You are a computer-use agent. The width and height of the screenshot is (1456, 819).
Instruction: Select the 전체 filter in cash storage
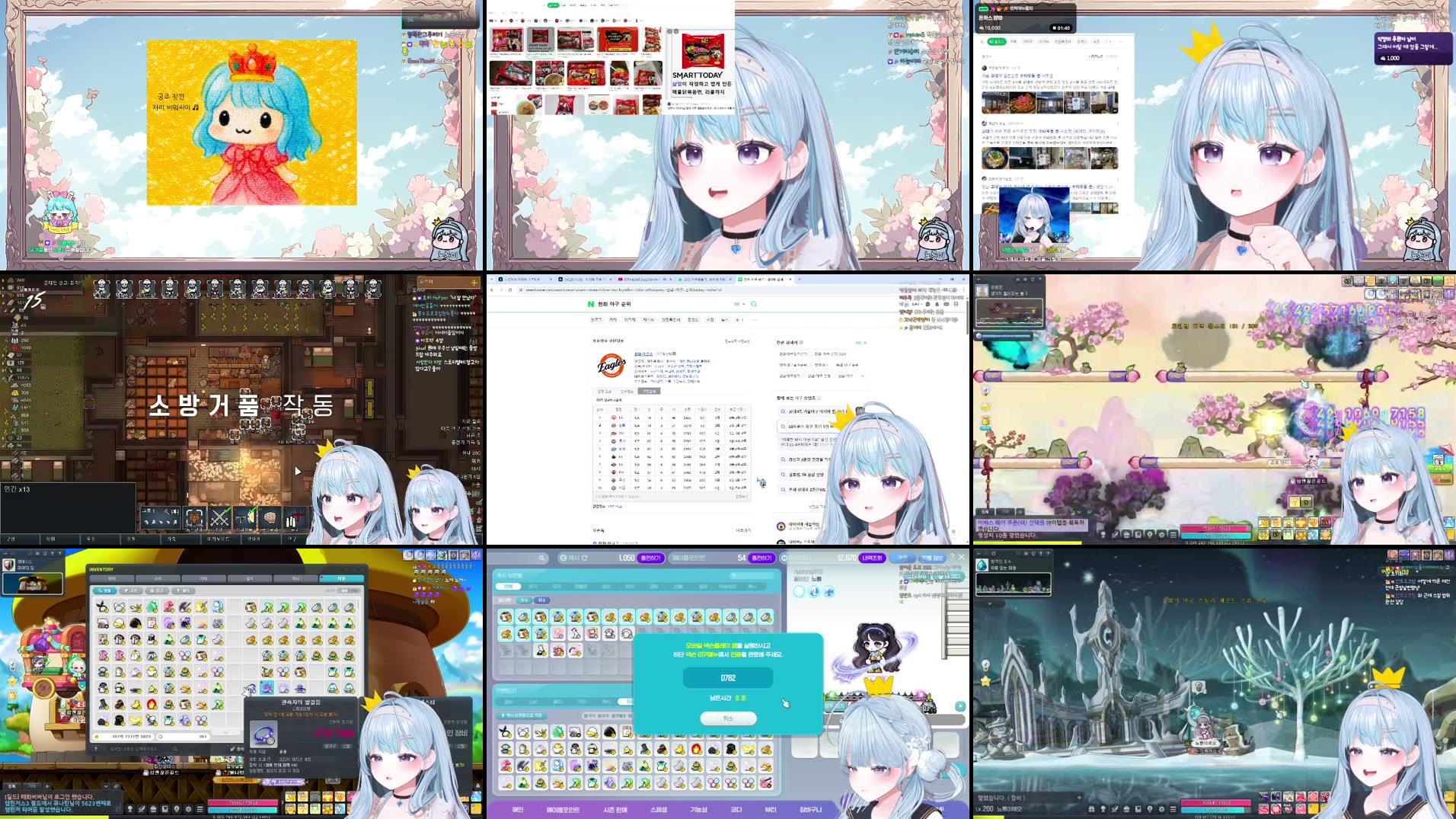click(x=508, y=586)
